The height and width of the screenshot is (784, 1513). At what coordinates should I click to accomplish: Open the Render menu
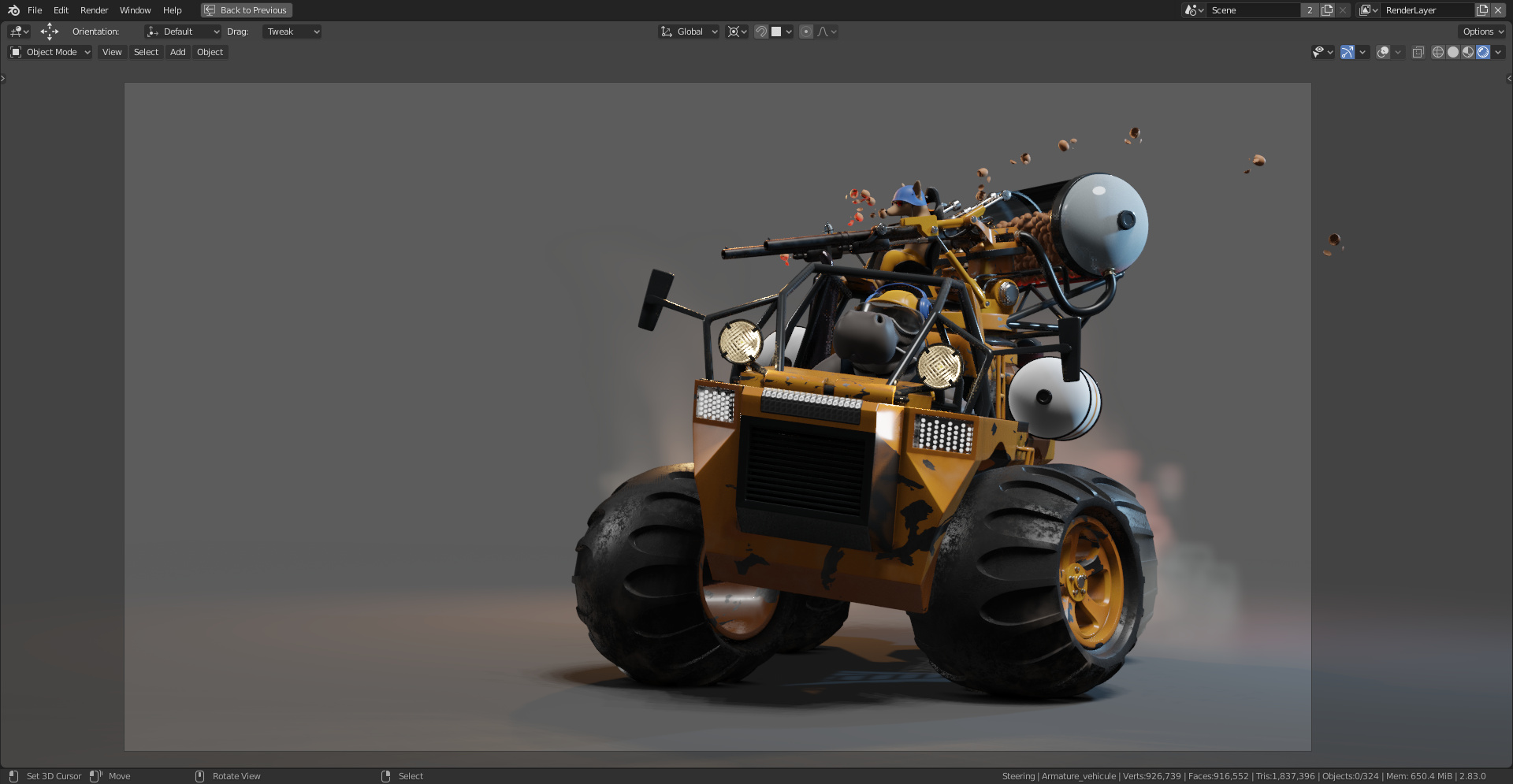coord(94,10)
